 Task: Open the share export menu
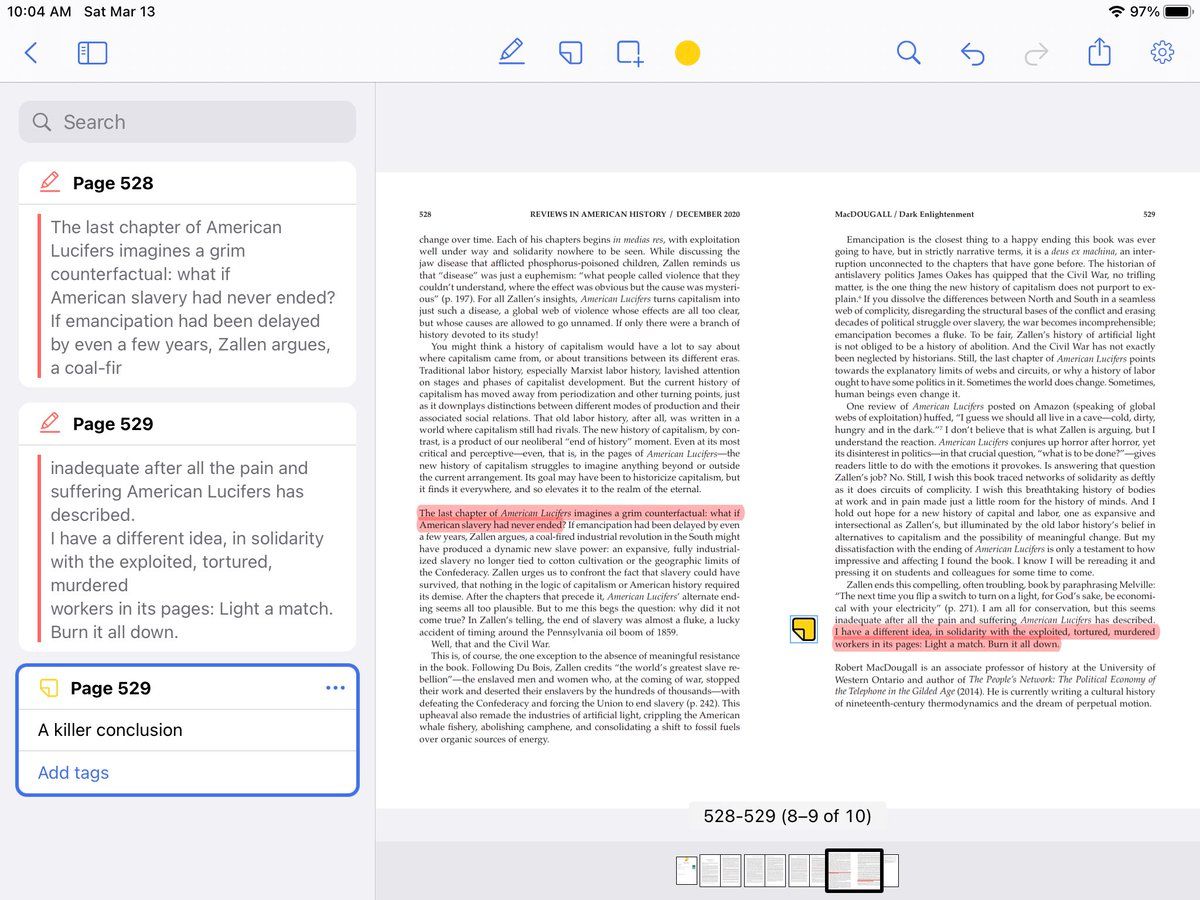[x=1099, y=52]
